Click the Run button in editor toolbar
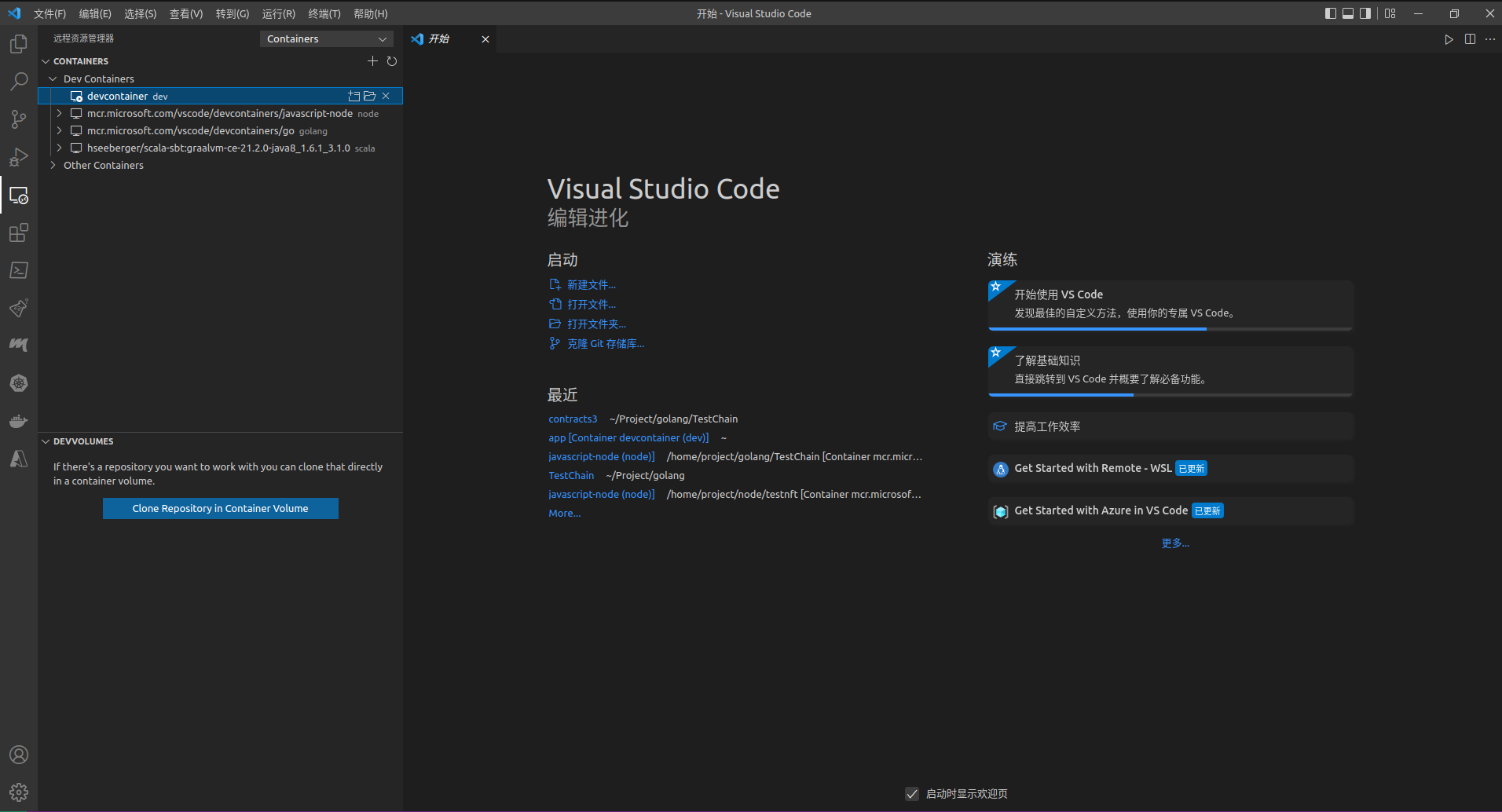Viewport: 1502px width, 812px height. pyautogui.click(x=1449, y=39)
